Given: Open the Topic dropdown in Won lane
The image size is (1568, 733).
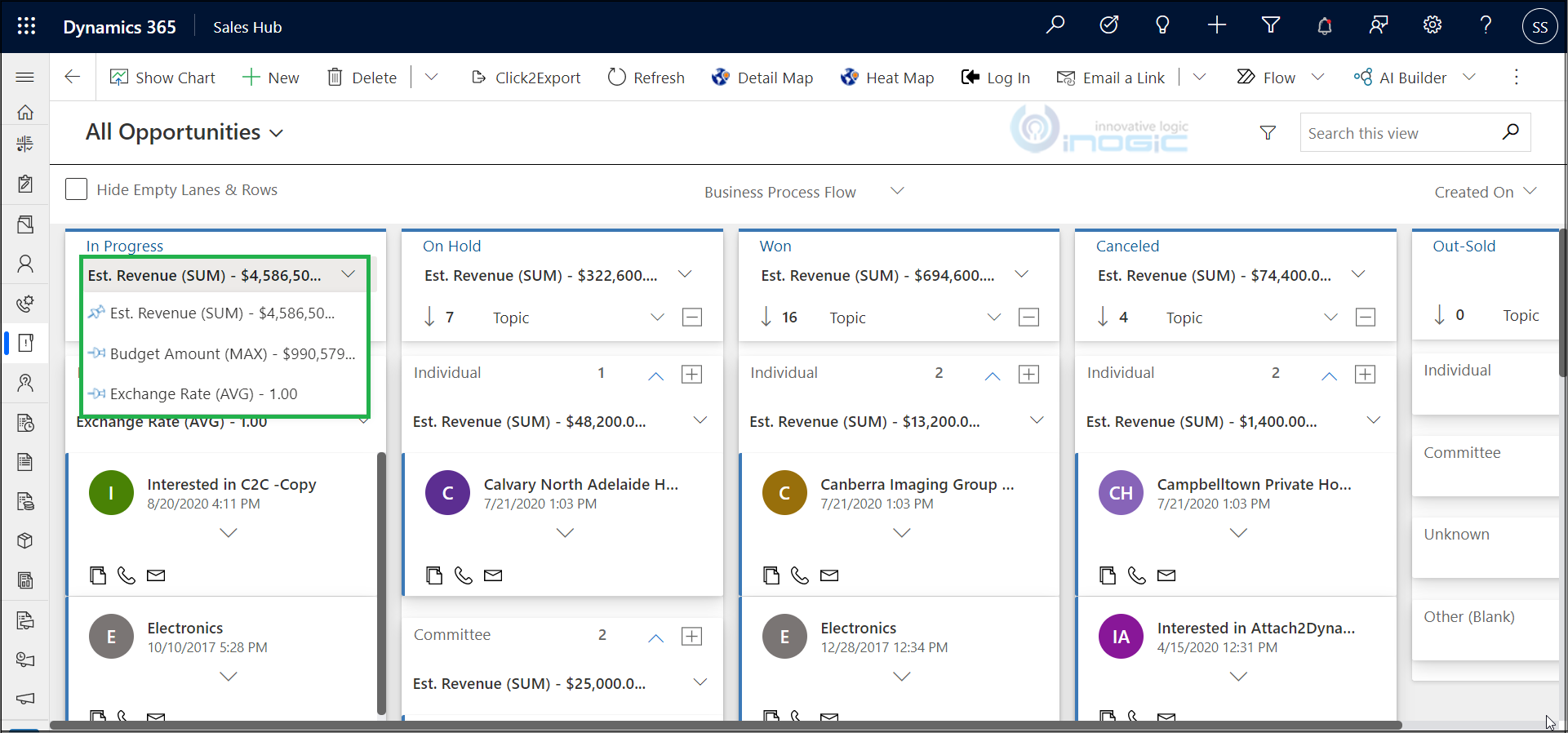Looking at the screenshot, I should click(x=993, y=317).
